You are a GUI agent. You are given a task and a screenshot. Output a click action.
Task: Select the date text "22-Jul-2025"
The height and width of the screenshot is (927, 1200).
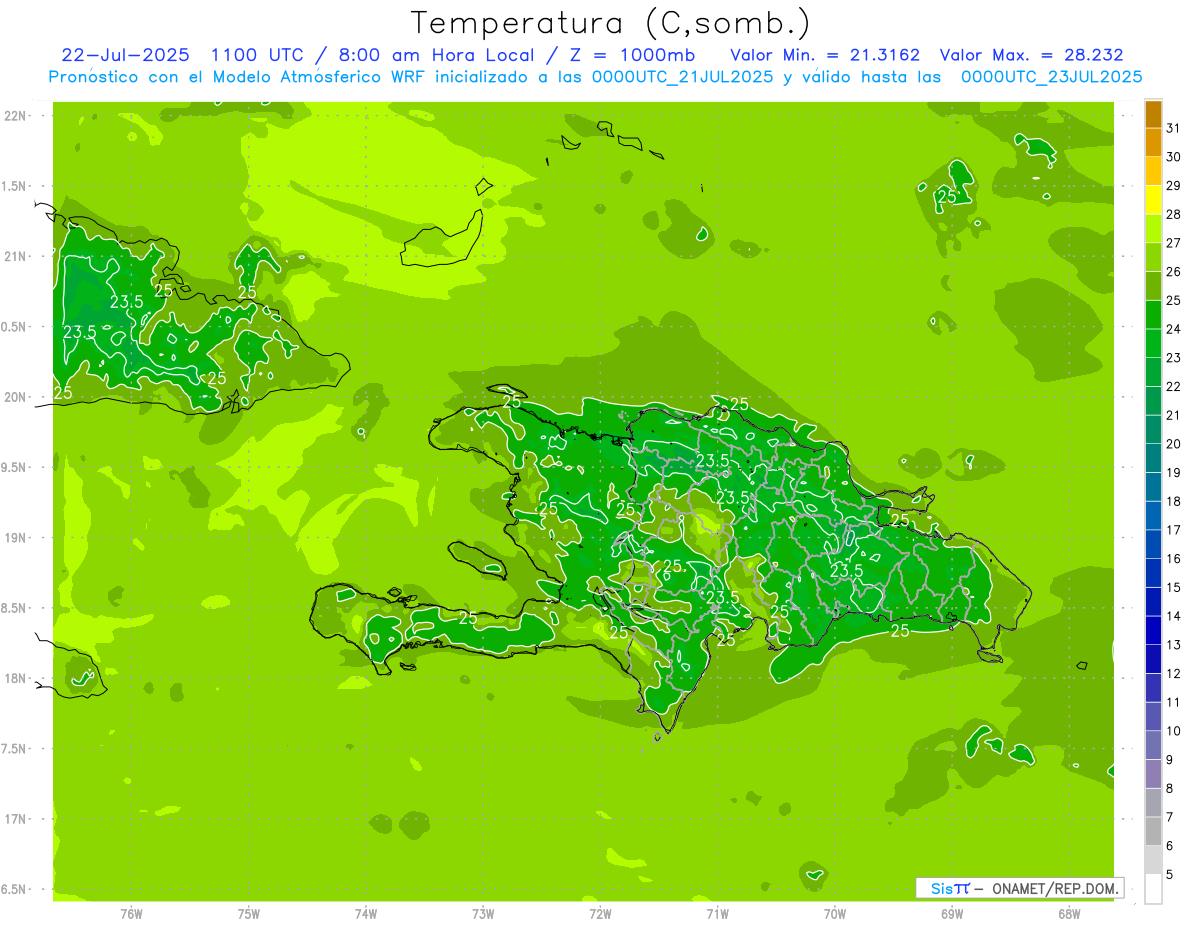tap(125, 55)
